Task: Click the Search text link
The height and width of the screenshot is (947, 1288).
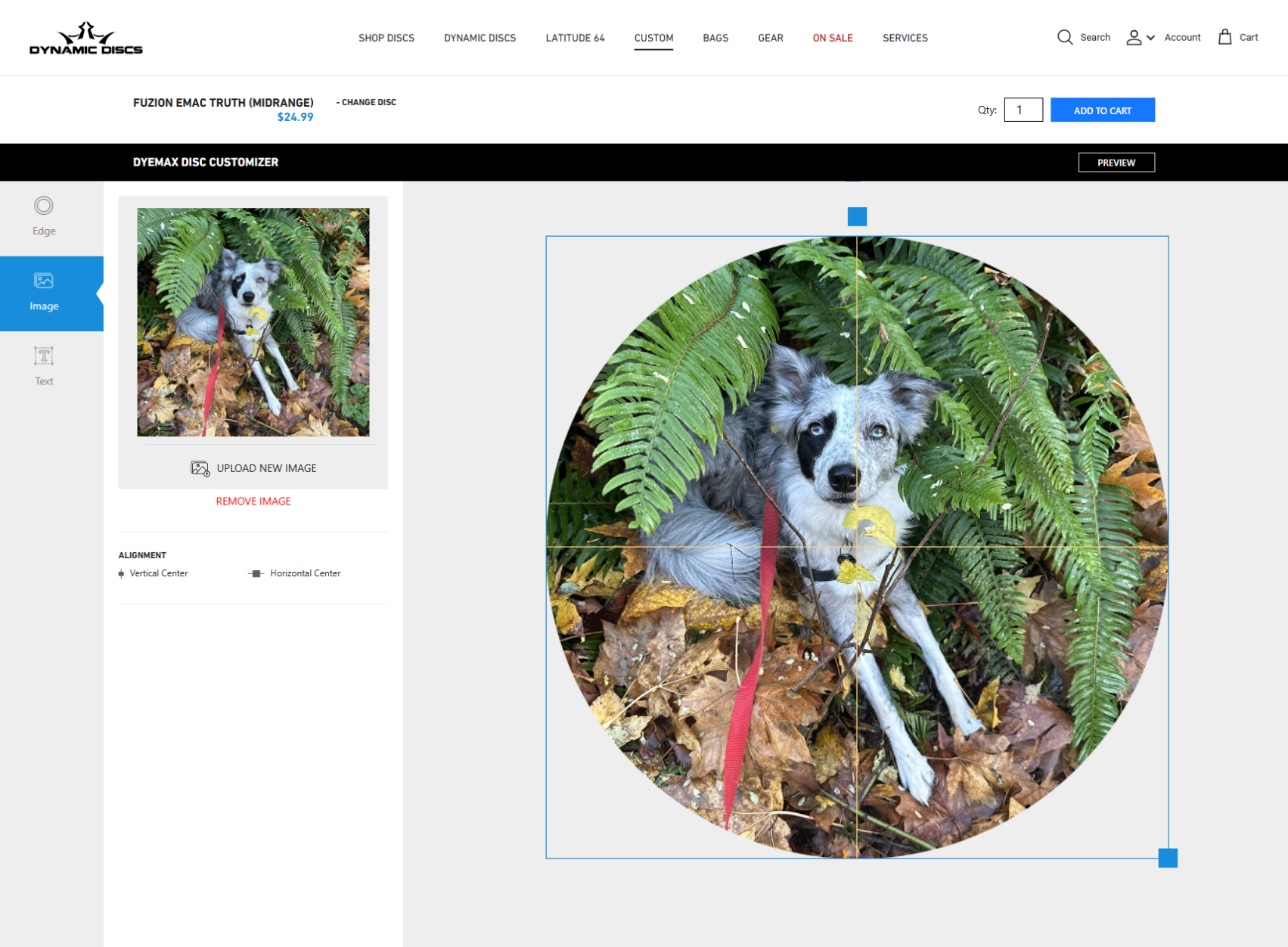Action: click(1095, 37)
